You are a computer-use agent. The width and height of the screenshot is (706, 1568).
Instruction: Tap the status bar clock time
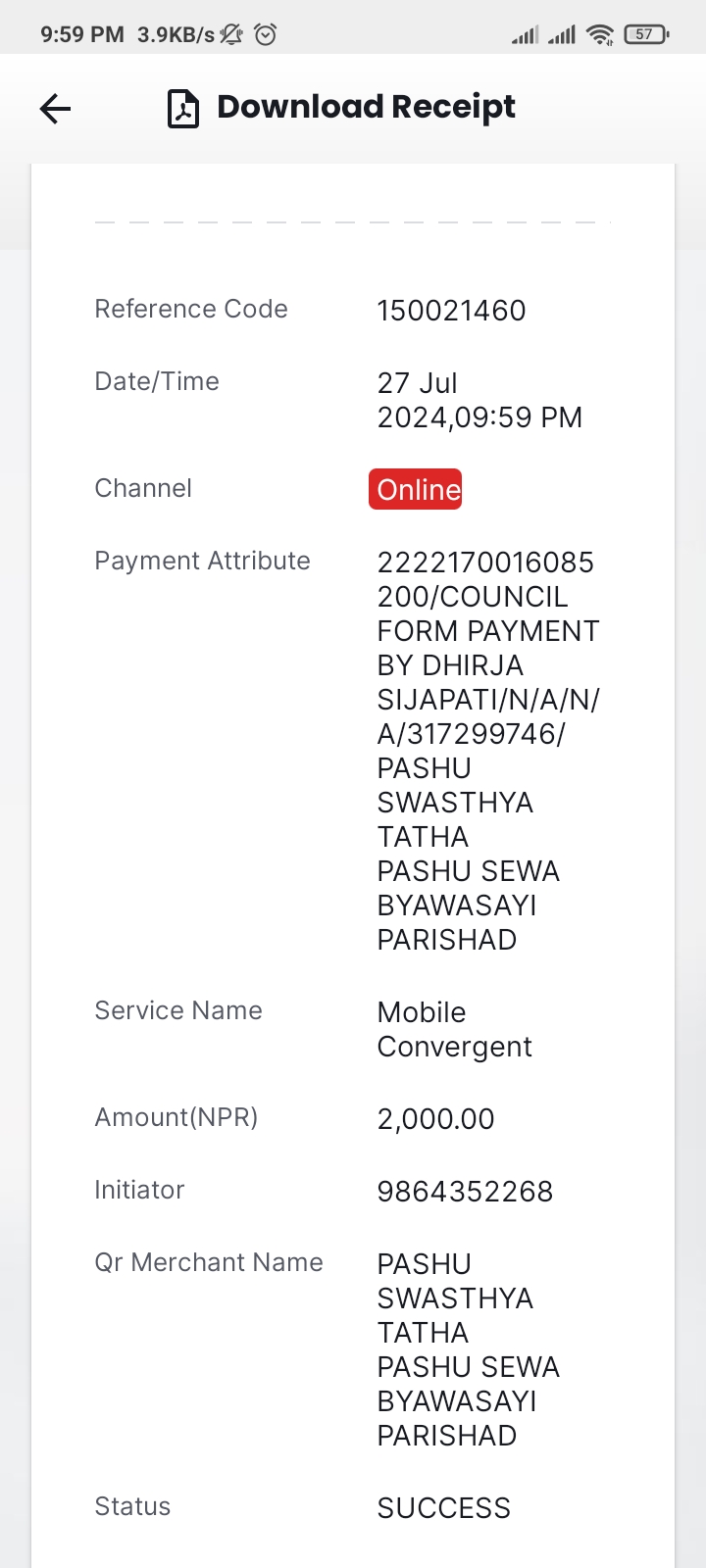pyautogui.click(x=82, y=35)
